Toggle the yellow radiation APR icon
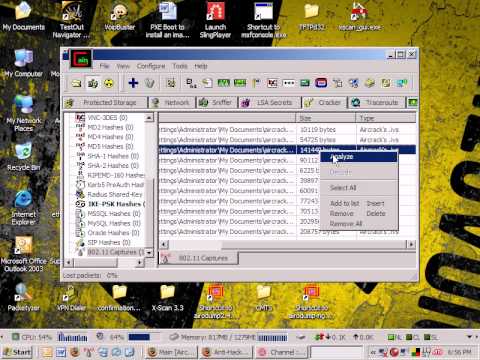 pyautogui.click(x=109, y=83)
